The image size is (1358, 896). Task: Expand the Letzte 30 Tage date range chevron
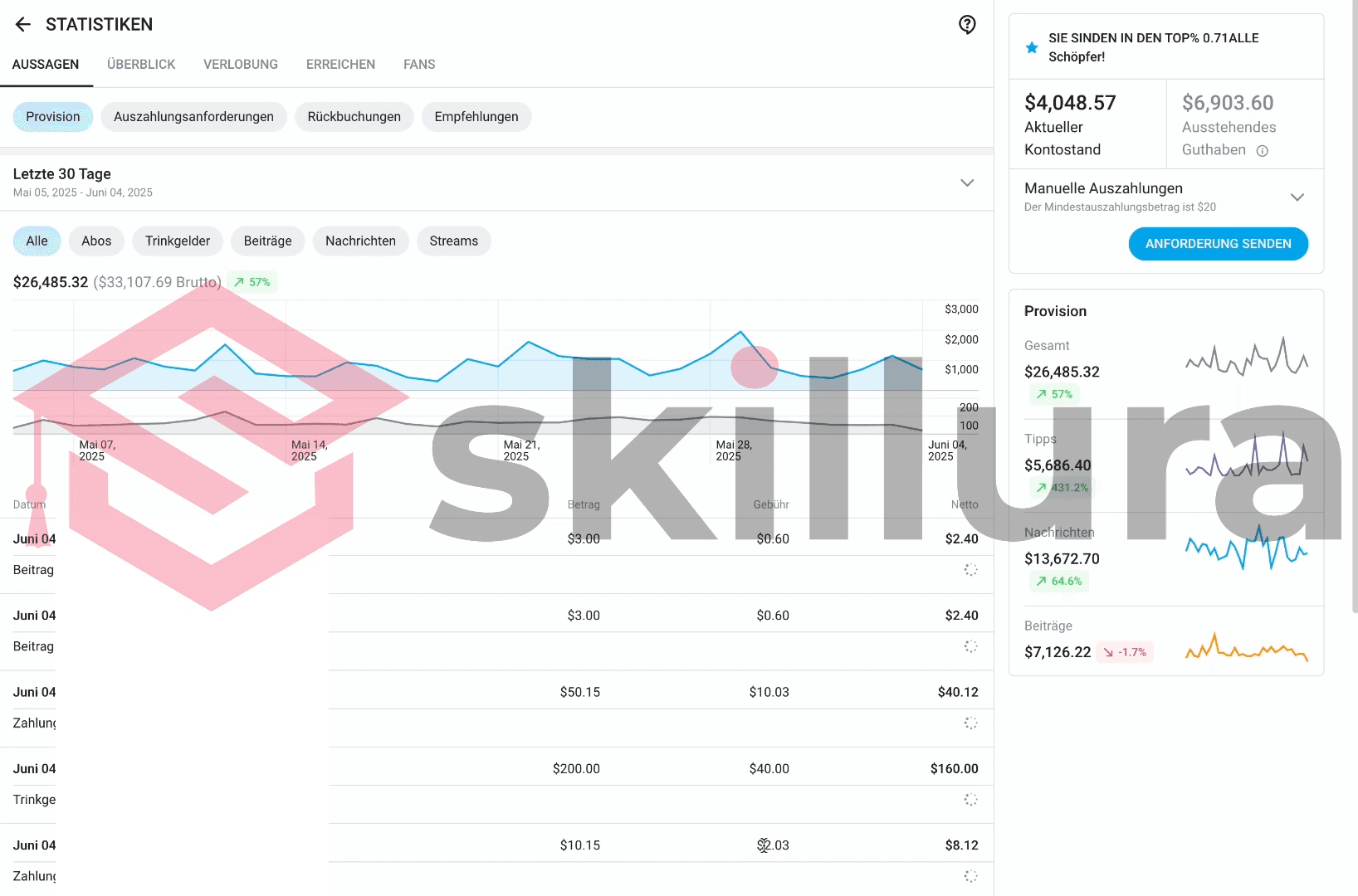pyautogui.click(x=967, y=183)
